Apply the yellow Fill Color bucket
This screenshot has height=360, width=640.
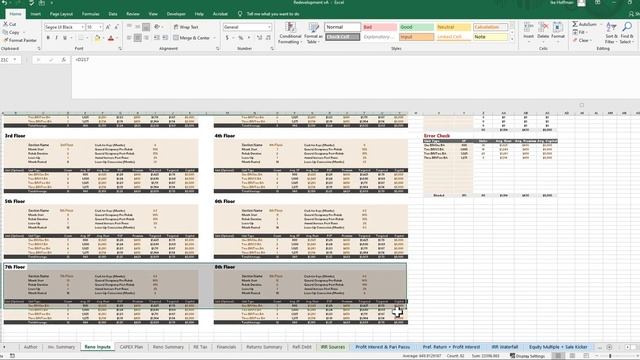click(97, 38)
